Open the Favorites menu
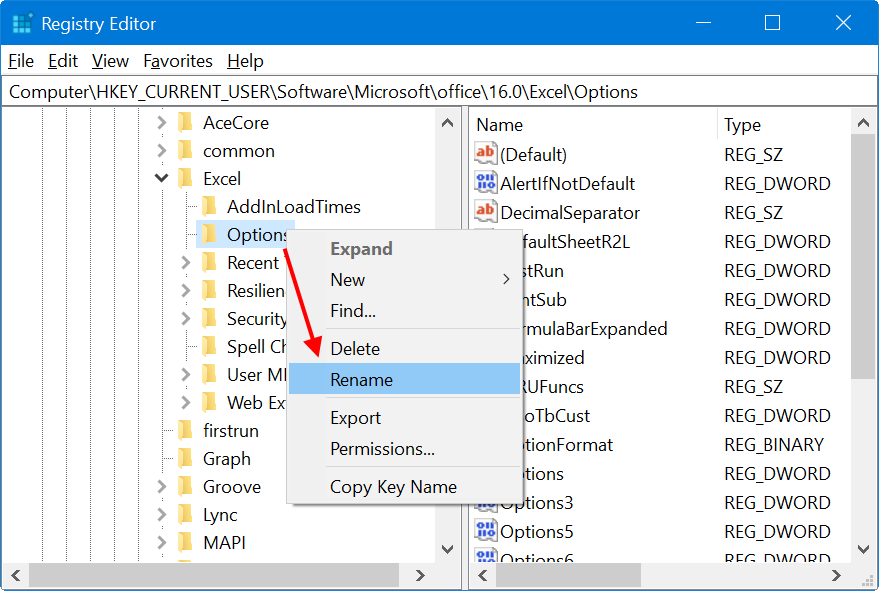The height and width of the screenshot is (591, 879). 178,61
